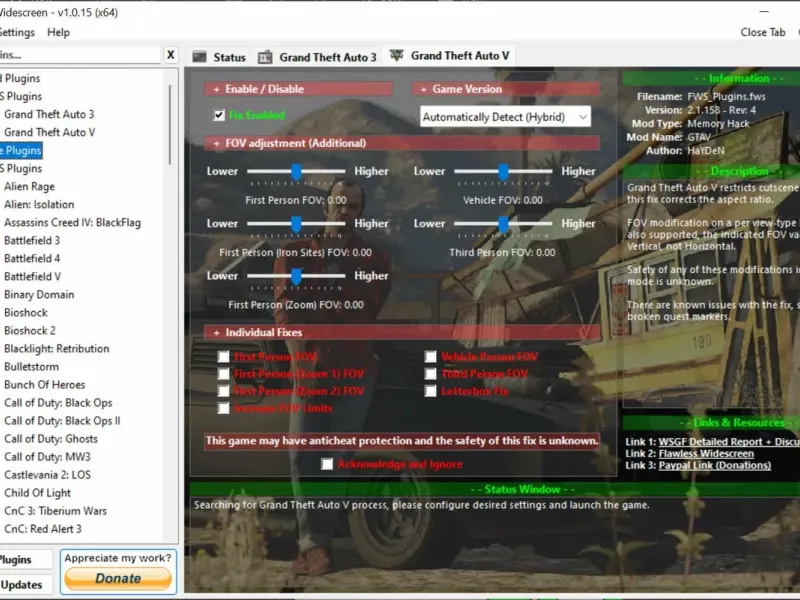Screen dimensions: 800x600
Task: Toggle the Fix Enabled checkbox
Action: tap(219, 115)
